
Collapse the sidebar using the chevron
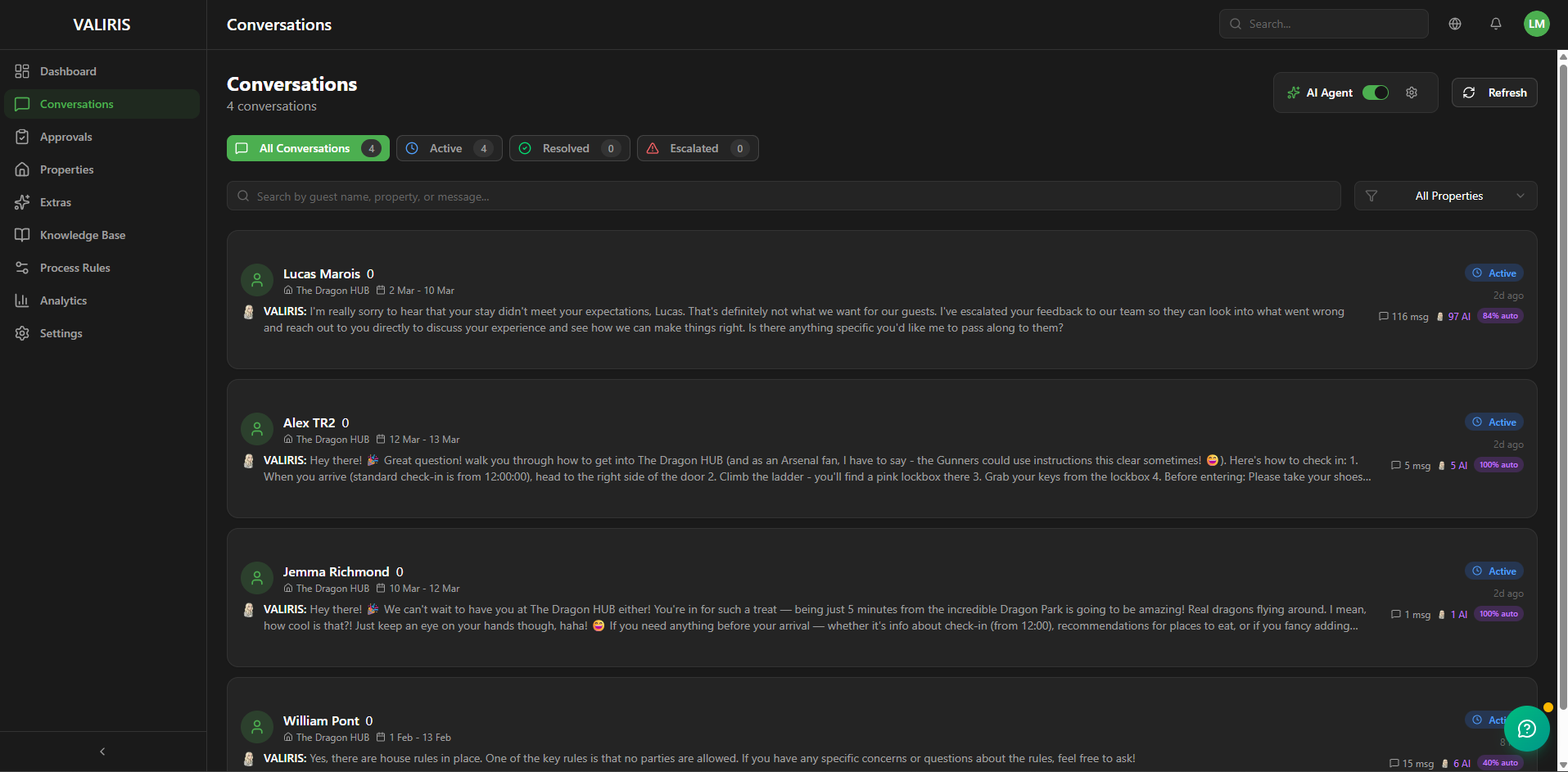coord(102,751)
